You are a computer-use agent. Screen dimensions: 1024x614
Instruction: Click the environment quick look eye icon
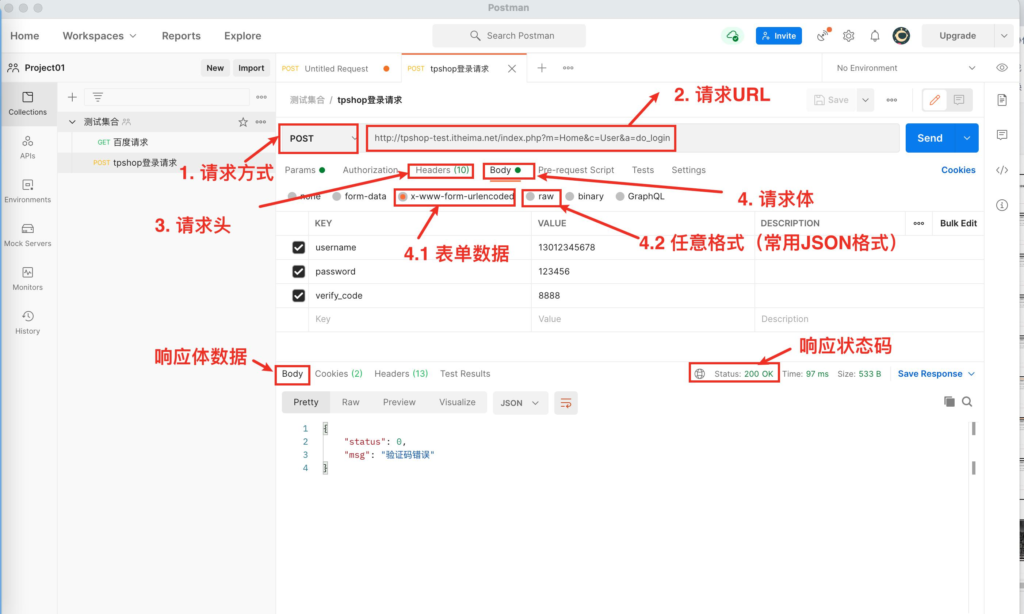click(1001, 68)
